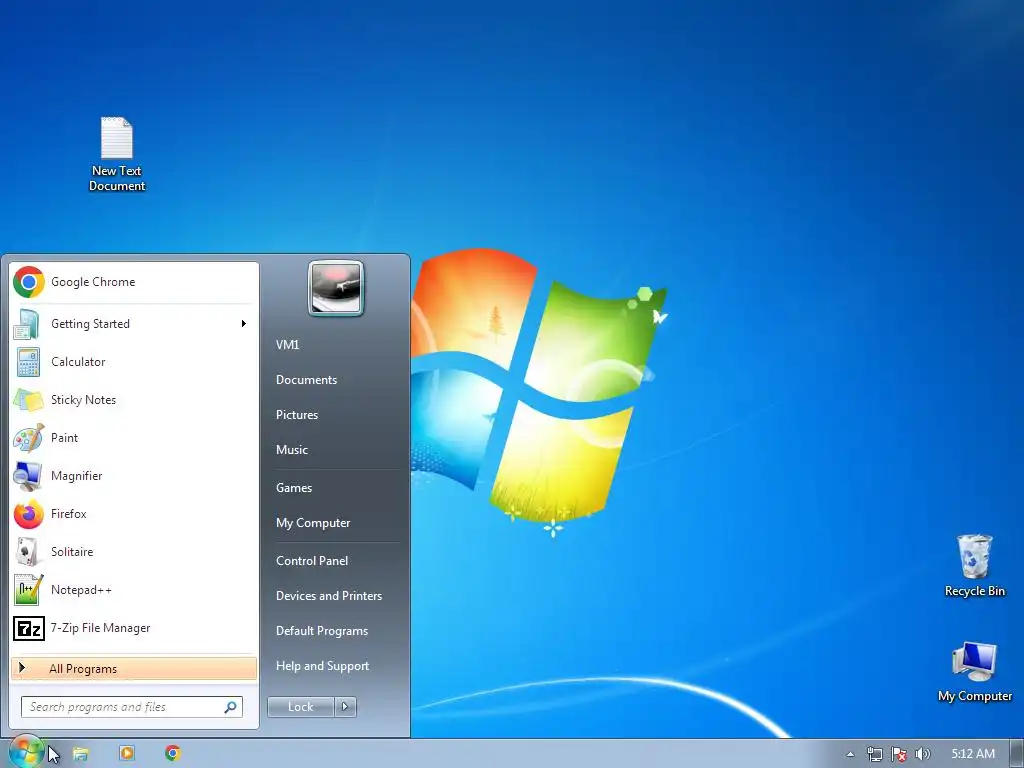Image resolution: width=1024 pixels, height=768 pixels.
Task: Open the Sticky Notes icon
Action: click(x=28, y=400)
